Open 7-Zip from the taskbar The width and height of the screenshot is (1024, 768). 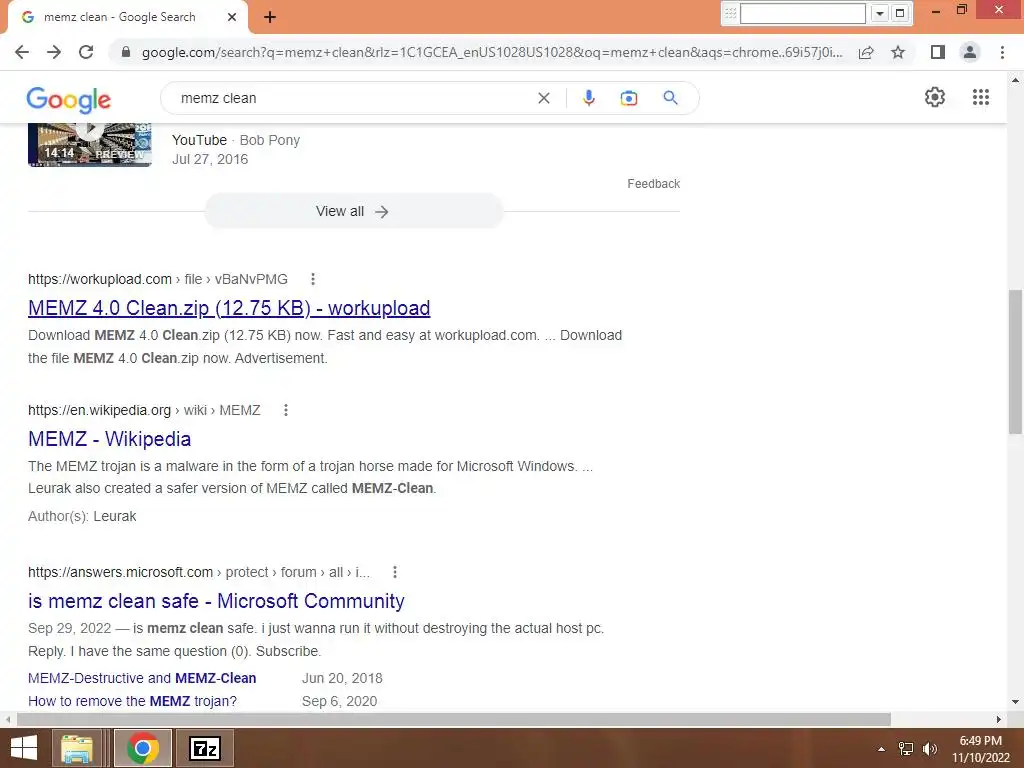click(x=205, y=748)
